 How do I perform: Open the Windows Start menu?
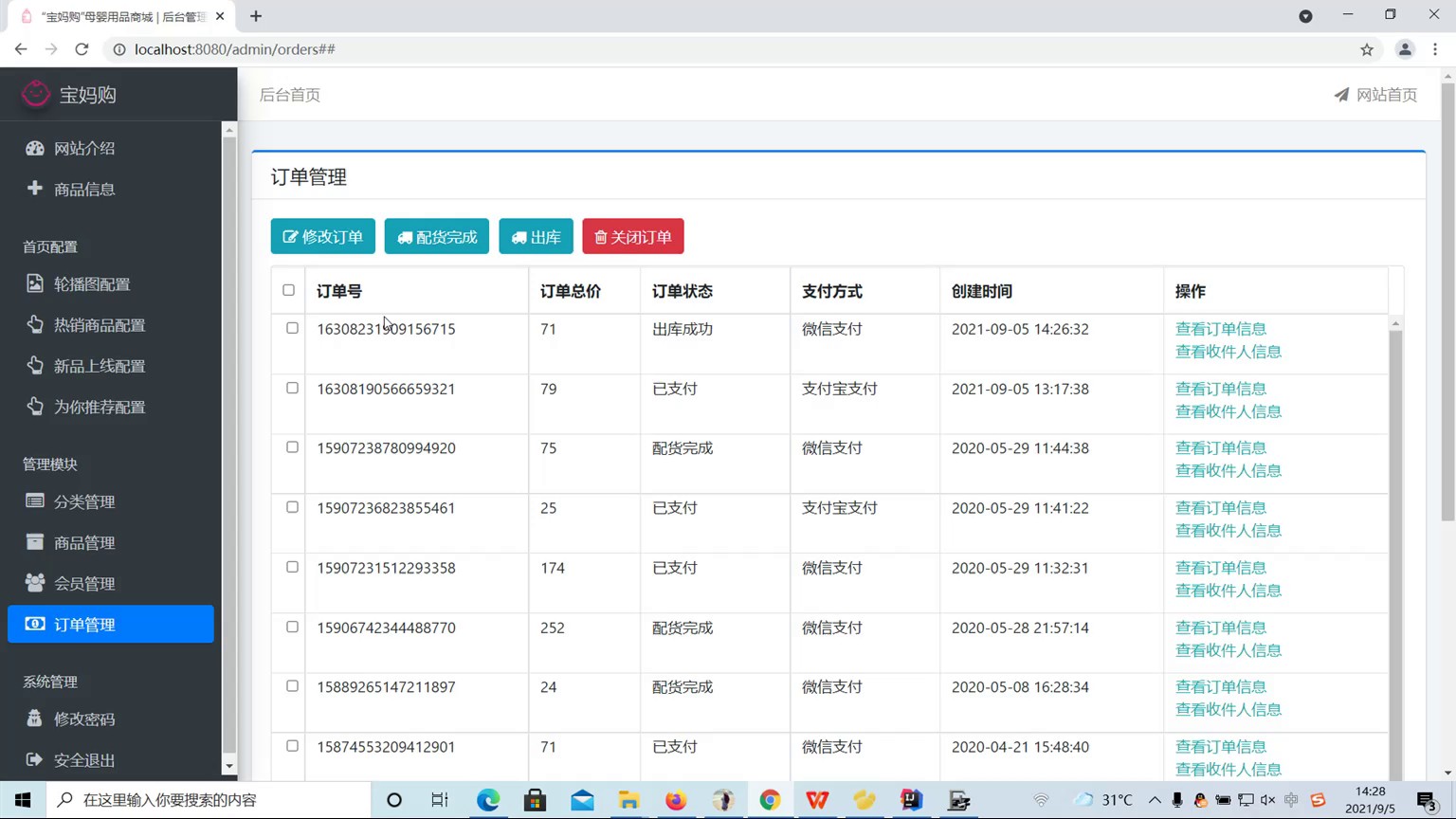pyautogui.click(x=23, y=800)
